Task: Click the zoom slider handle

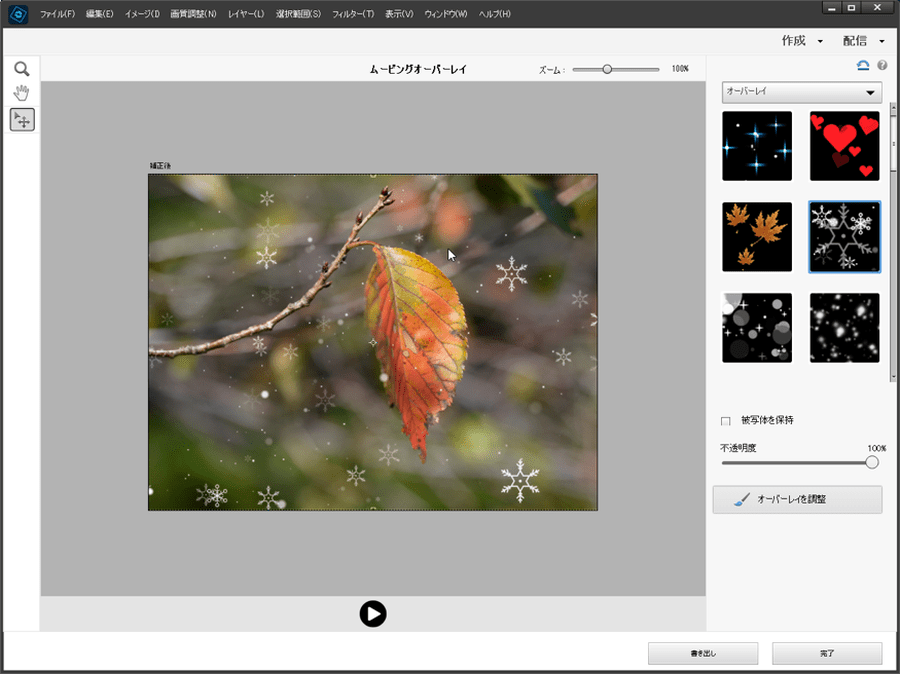Action: pos(606,69)
